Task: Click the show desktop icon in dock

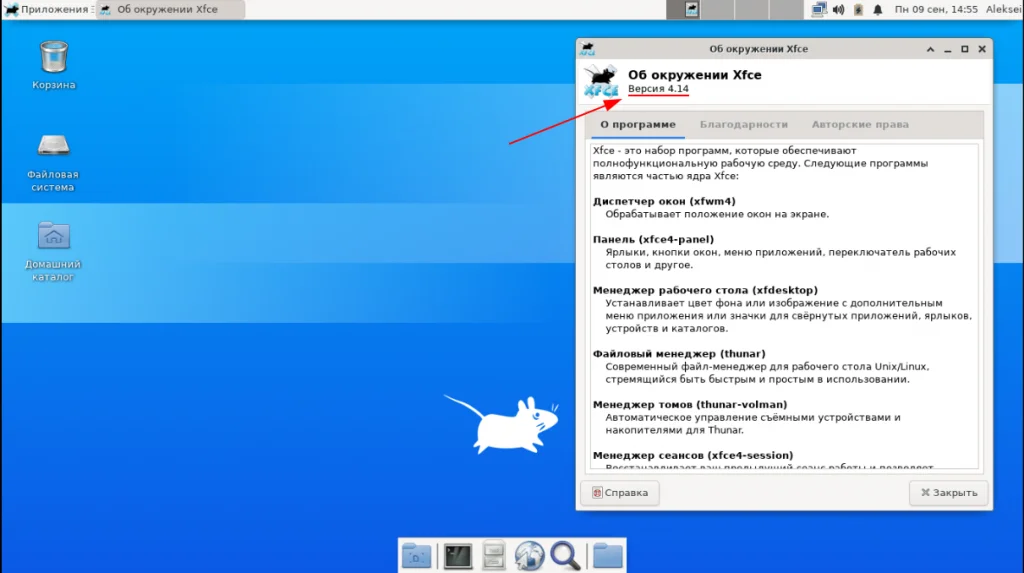Action: coord(416,556)
